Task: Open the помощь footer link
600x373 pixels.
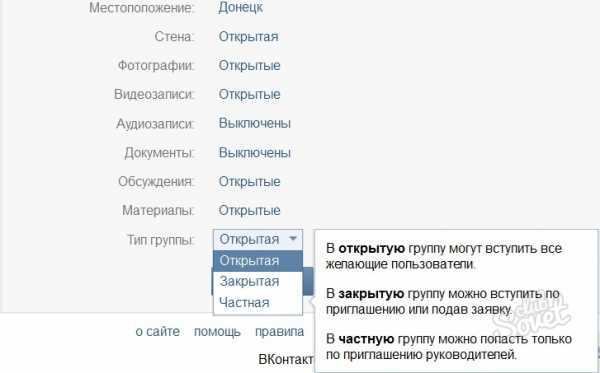Action: tap(217, 331)
